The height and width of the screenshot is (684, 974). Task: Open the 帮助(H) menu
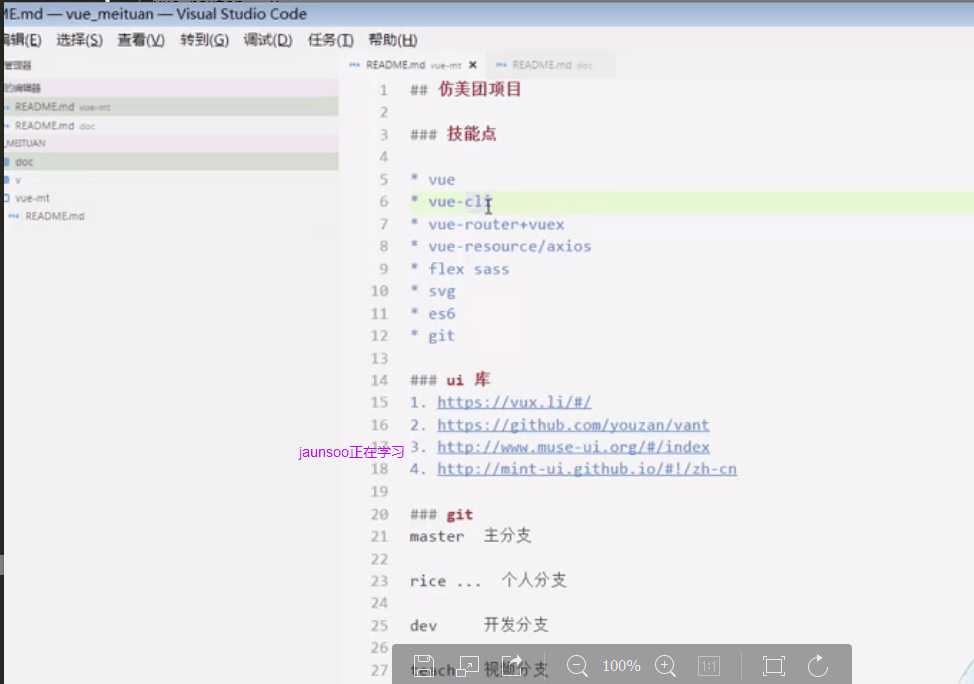[x=393, y=40]
